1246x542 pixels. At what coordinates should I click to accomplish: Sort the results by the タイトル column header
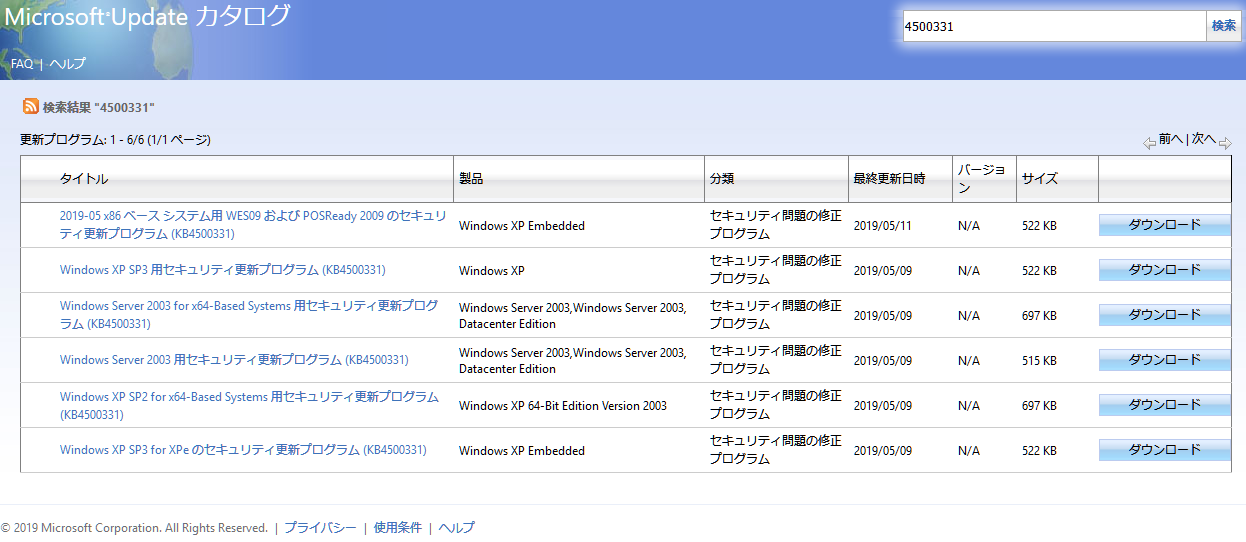pyautogui.click(x=84, y=179)
